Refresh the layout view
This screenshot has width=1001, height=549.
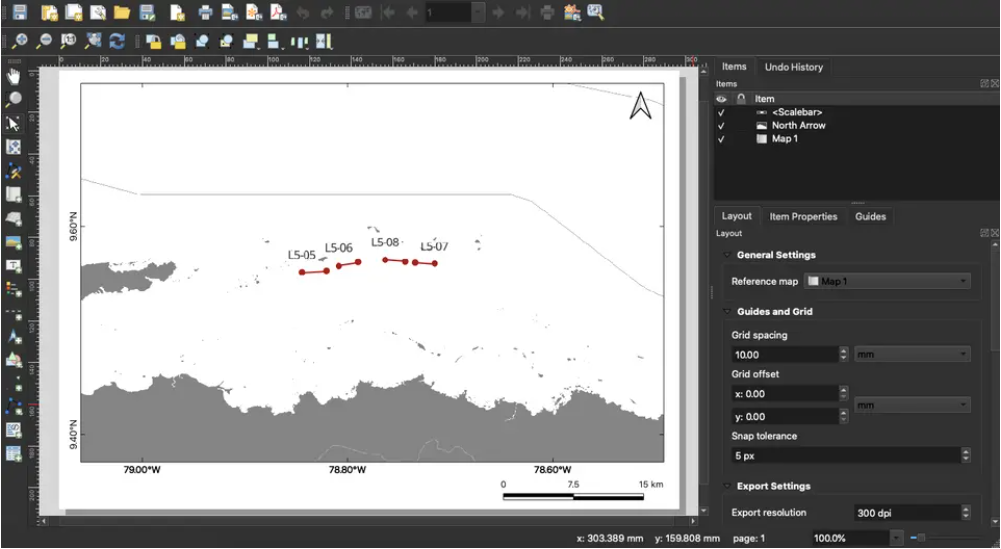[x=117, y=41]
